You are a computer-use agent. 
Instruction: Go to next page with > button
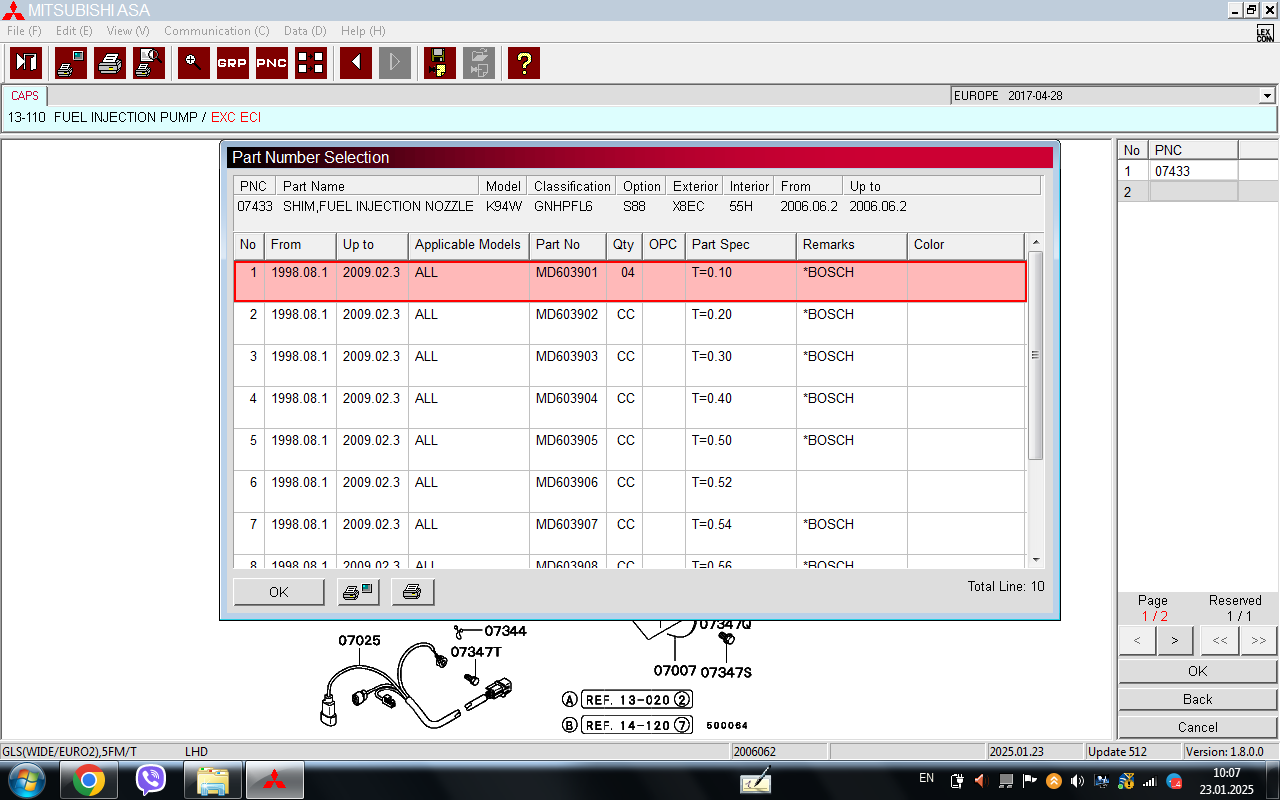click(x=1174, y=640)
